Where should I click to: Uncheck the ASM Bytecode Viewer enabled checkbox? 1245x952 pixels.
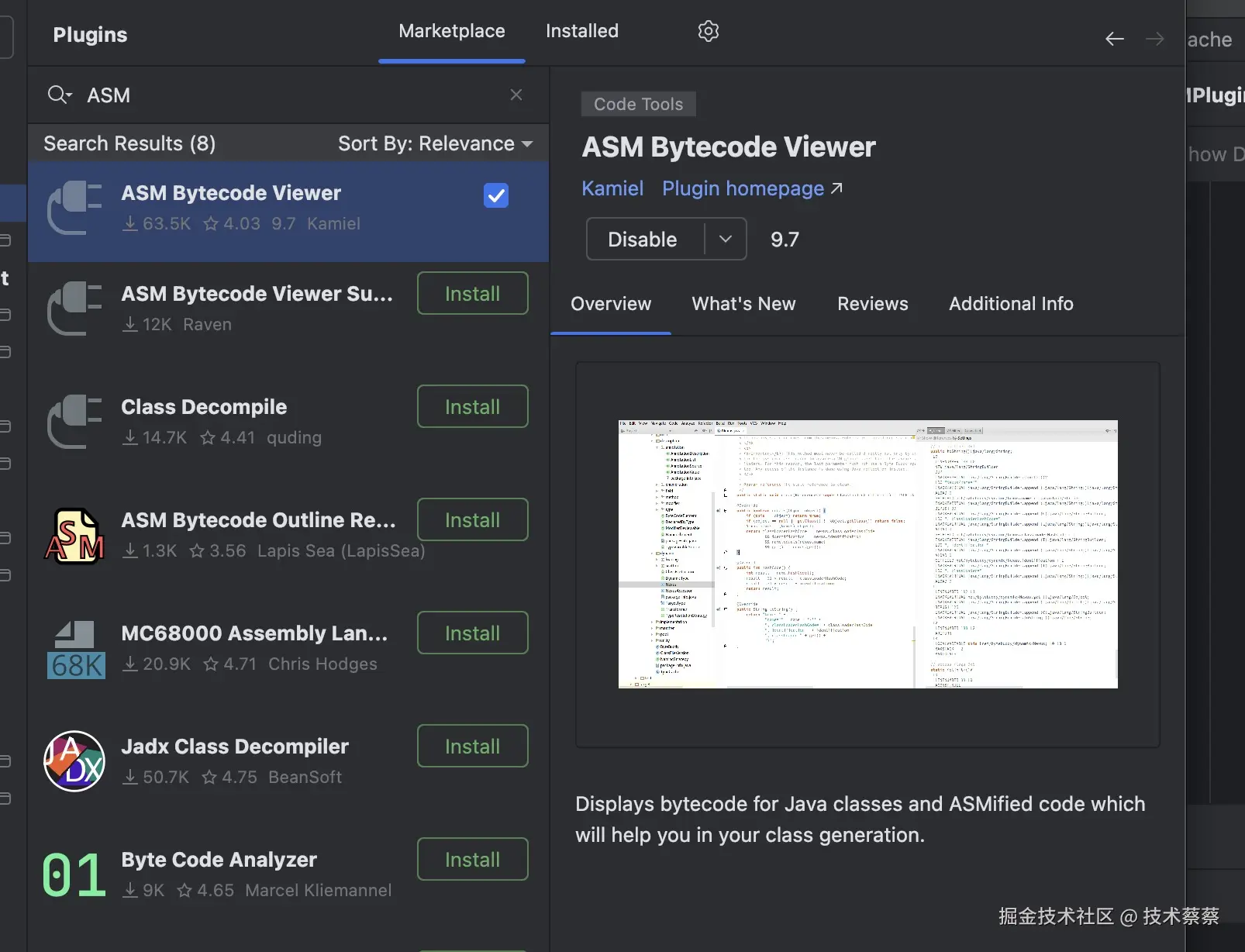(x=496, y=195)
